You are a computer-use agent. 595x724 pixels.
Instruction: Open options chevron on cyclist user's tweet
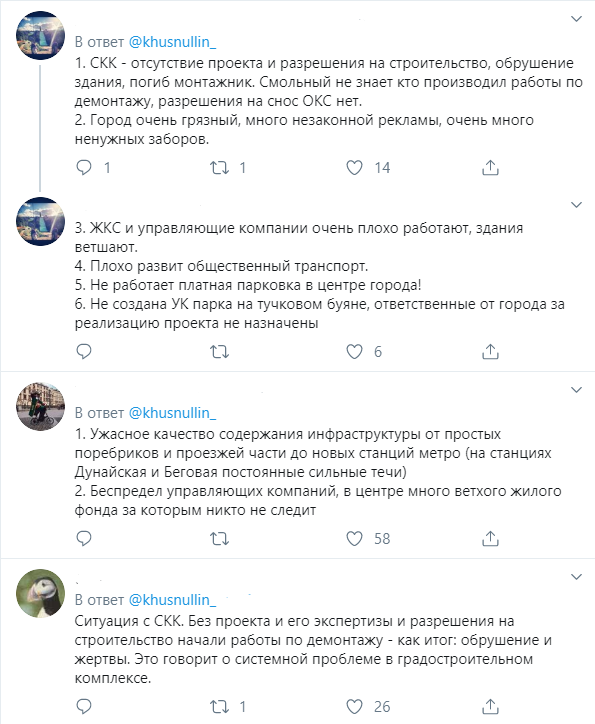pyautogui.click(x=576, y=390)
